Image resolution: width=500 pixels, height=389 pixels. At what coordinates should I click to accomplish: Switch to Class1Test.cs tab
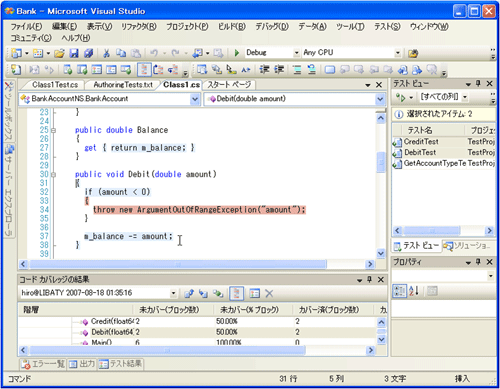(55, 85)
